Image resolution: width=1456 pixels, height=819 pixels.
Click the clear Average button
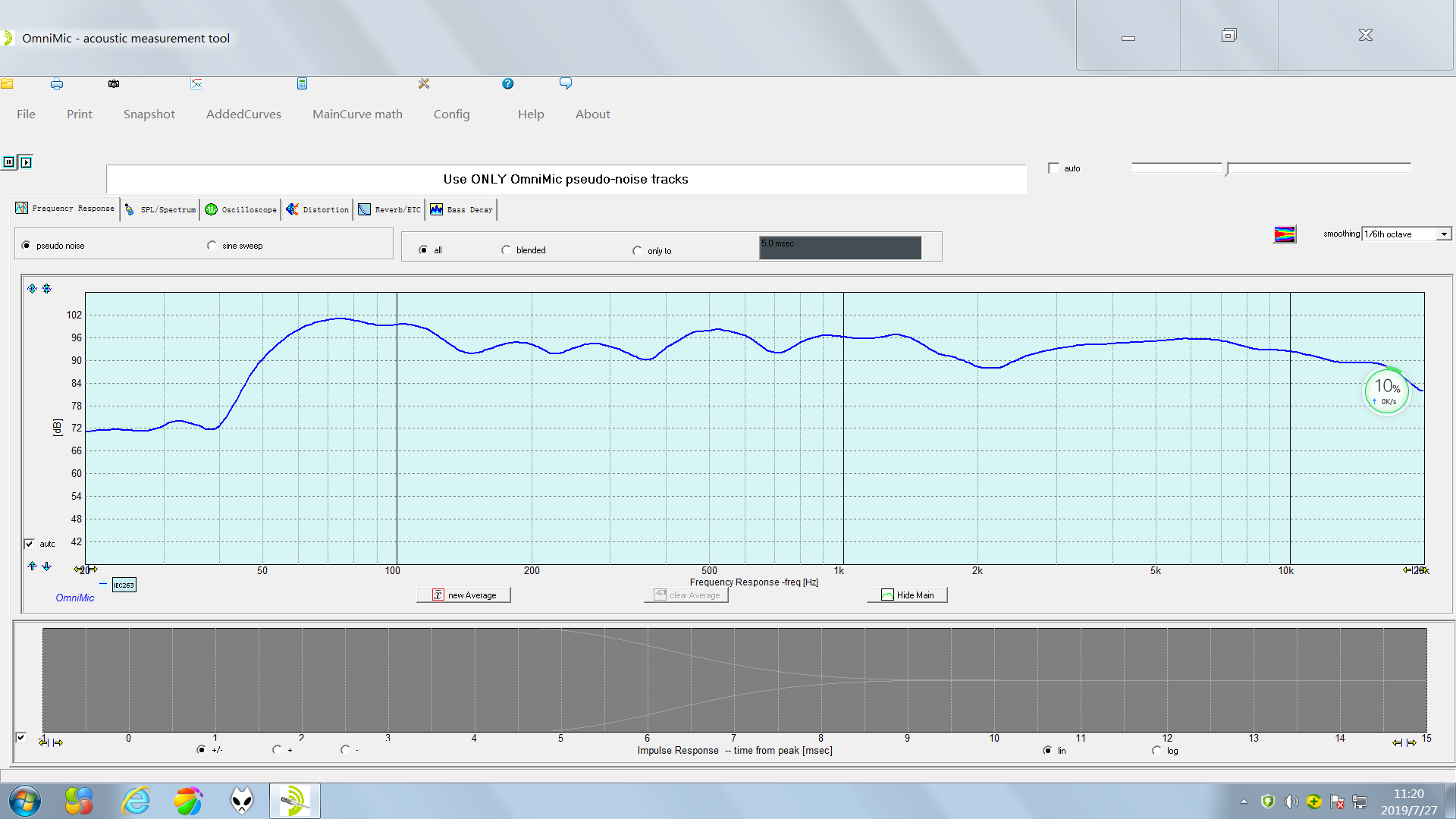(x=686, y=595)
